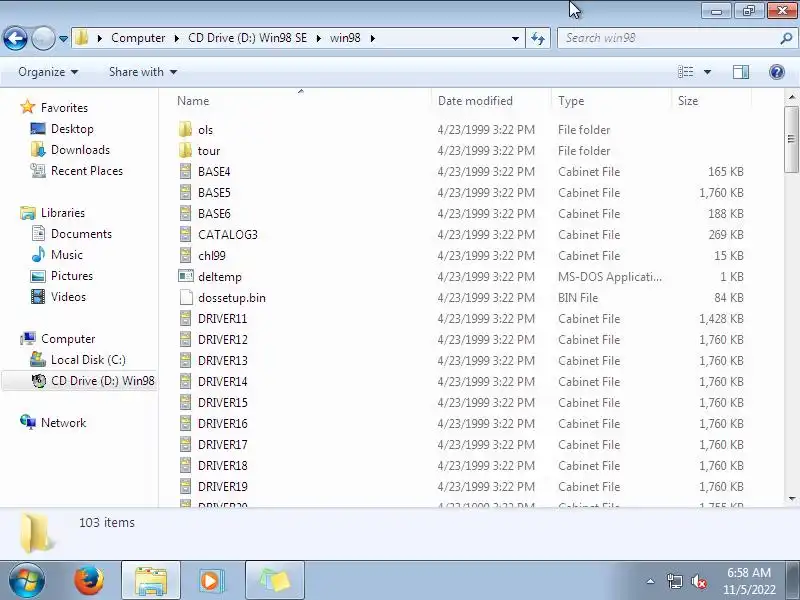Click the DRIVER19 file name

point(222,487)
